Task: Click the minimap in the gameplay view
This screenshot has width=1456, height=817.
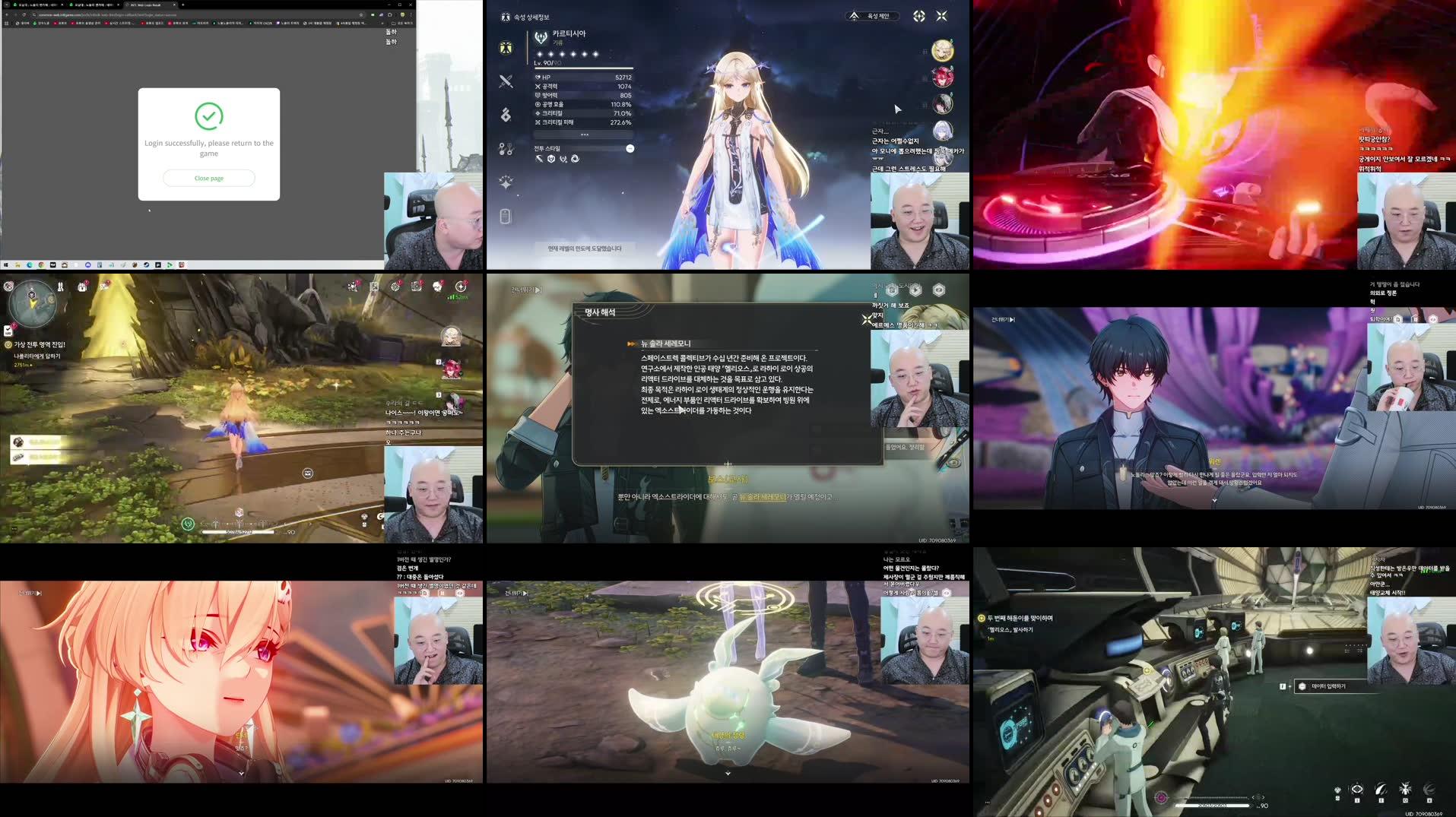Action: [32, 304]
